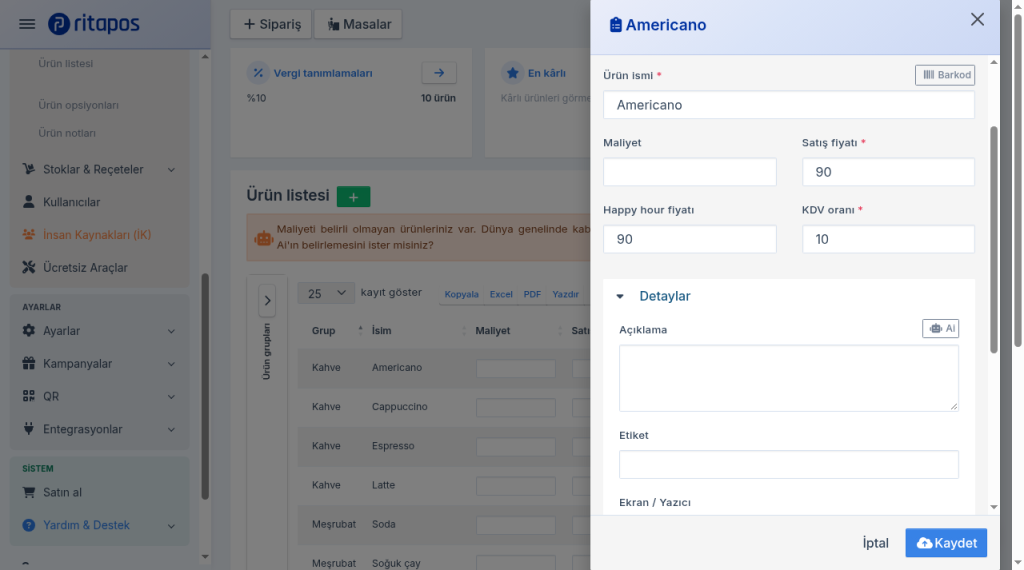Expand the Entegrasyonlar submenu chevron
This screenshot has height=570, width=1024.
point(171,429)
